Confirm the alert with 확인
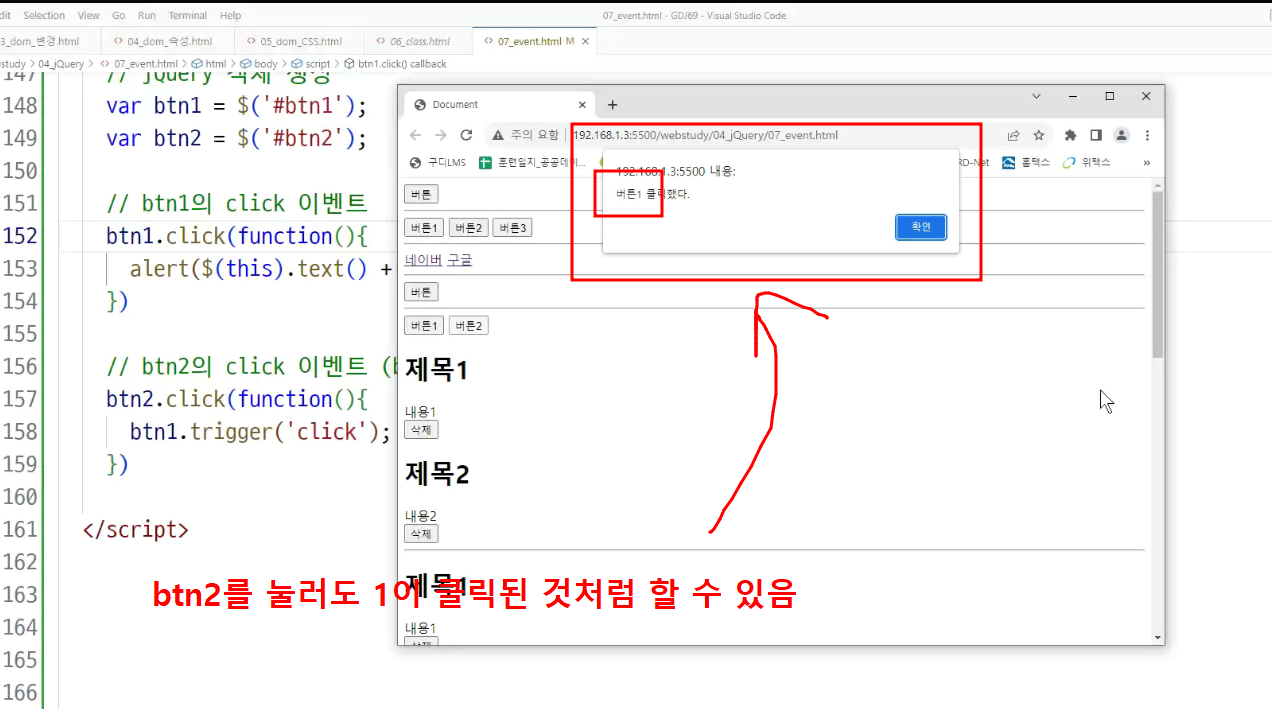Viewport: 1272px width, 709px height. click(921, 227)
